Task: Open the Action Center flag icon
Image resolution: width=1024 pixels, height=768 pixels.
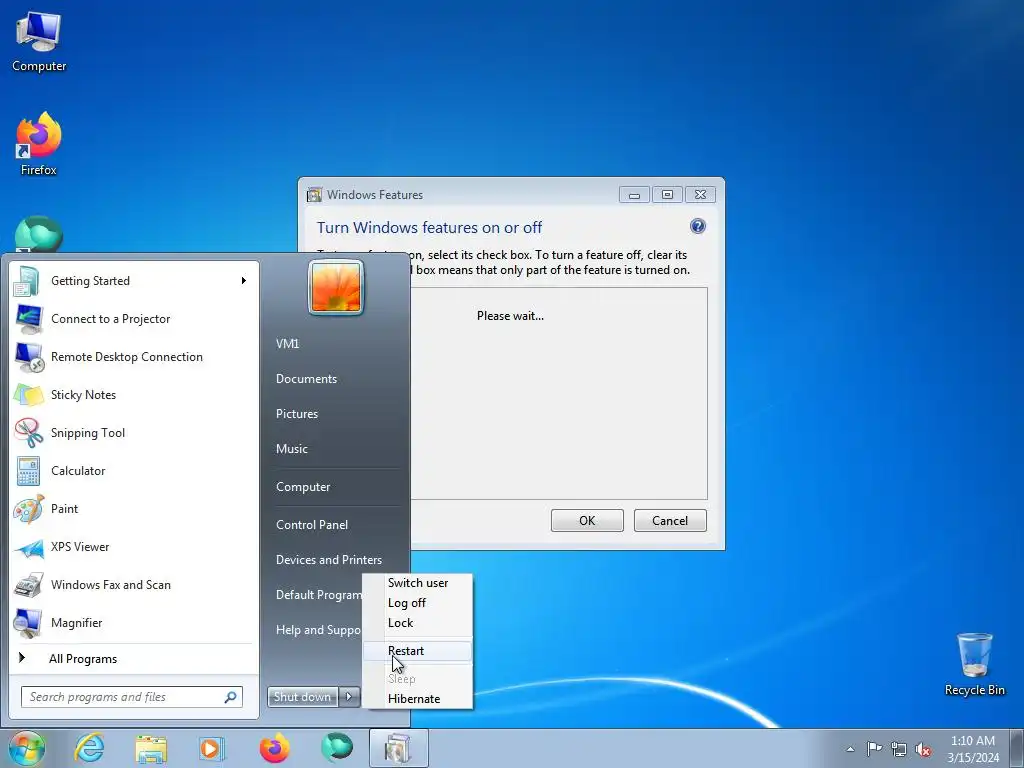Action: 874,748
